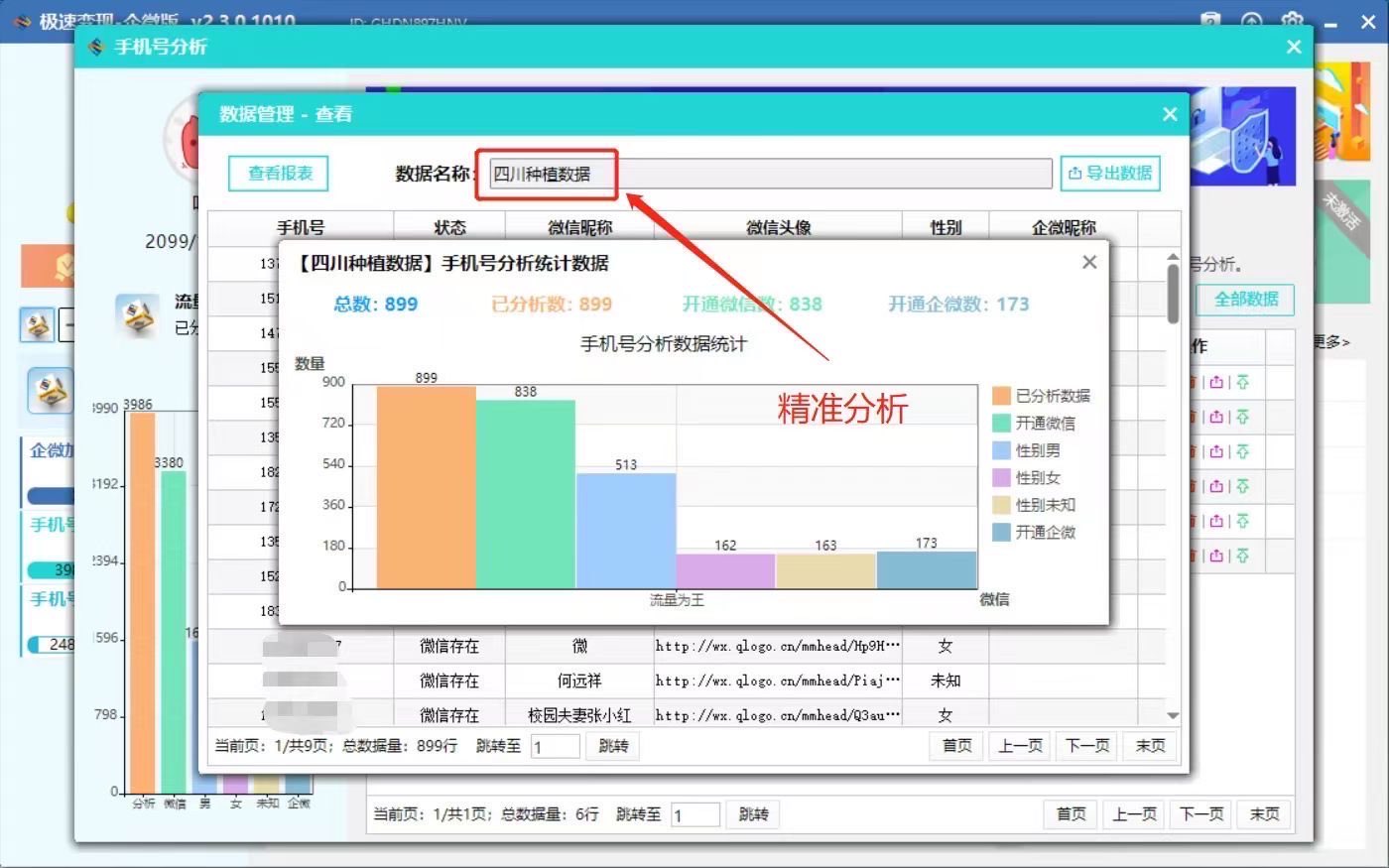Open the 查看报表 report view

[279, 174]
